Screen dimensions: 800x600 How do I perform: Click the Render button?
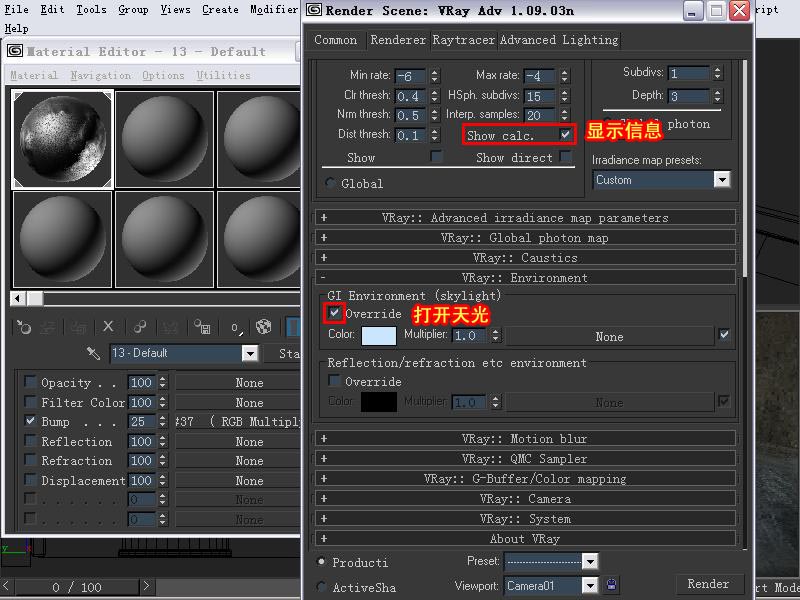pos(708,584)
